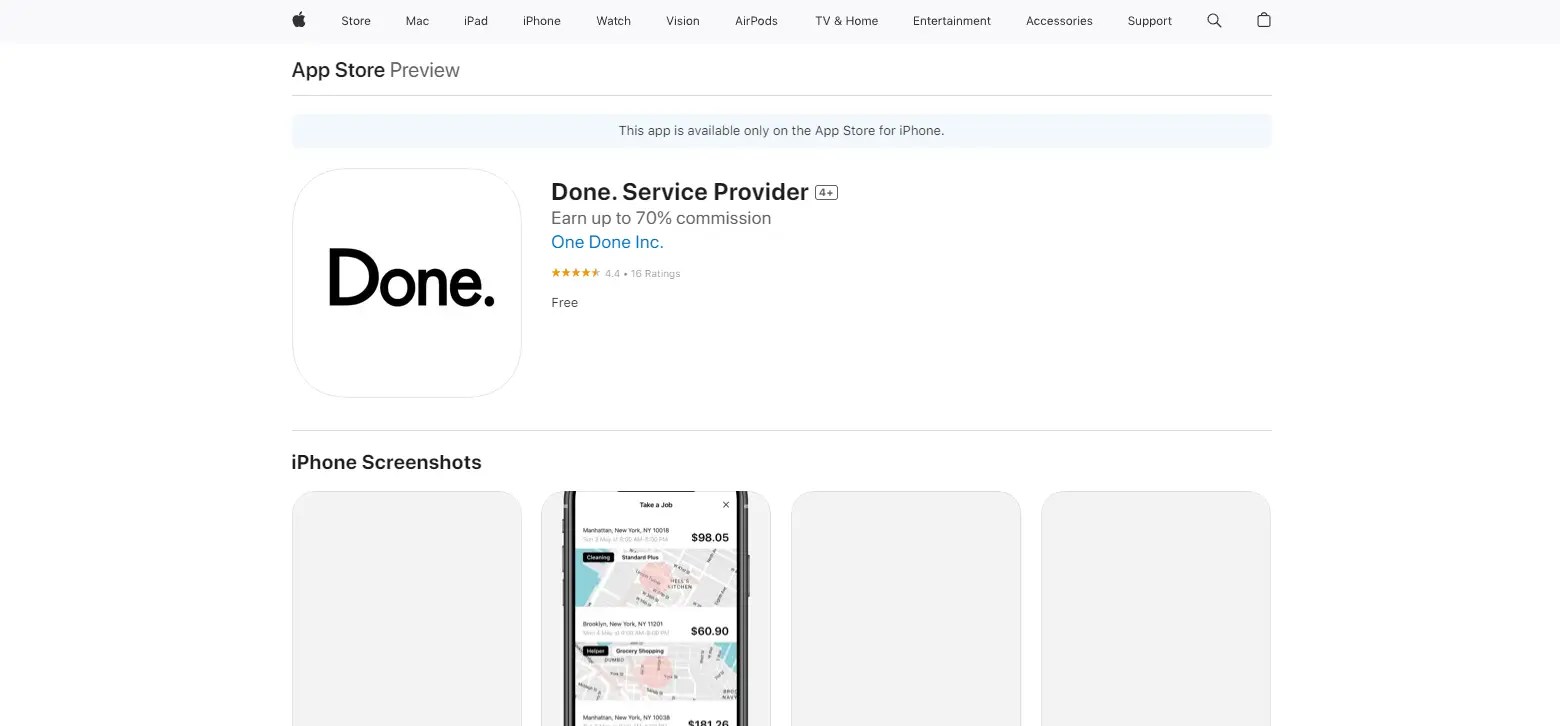Click the 4+ age rating badge
1560x726 pixels.
826,192
